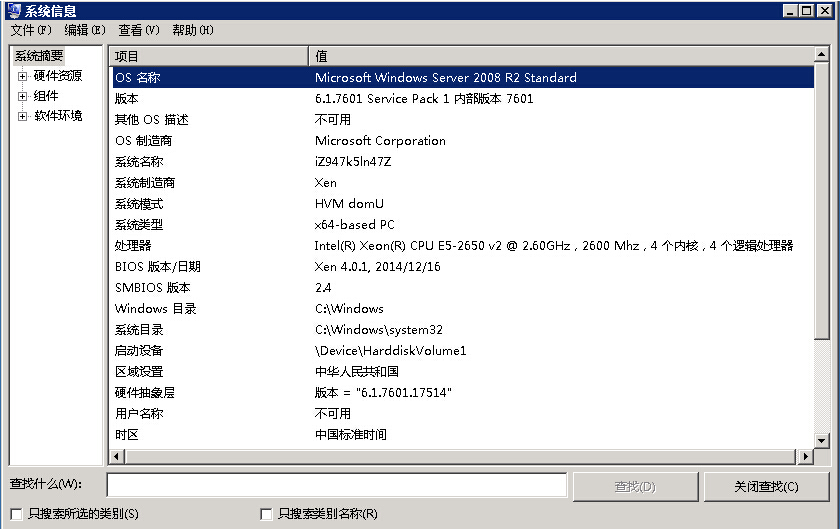
Task: Click the value iZ947k5ln47Z
Action: tap(353, 161)
